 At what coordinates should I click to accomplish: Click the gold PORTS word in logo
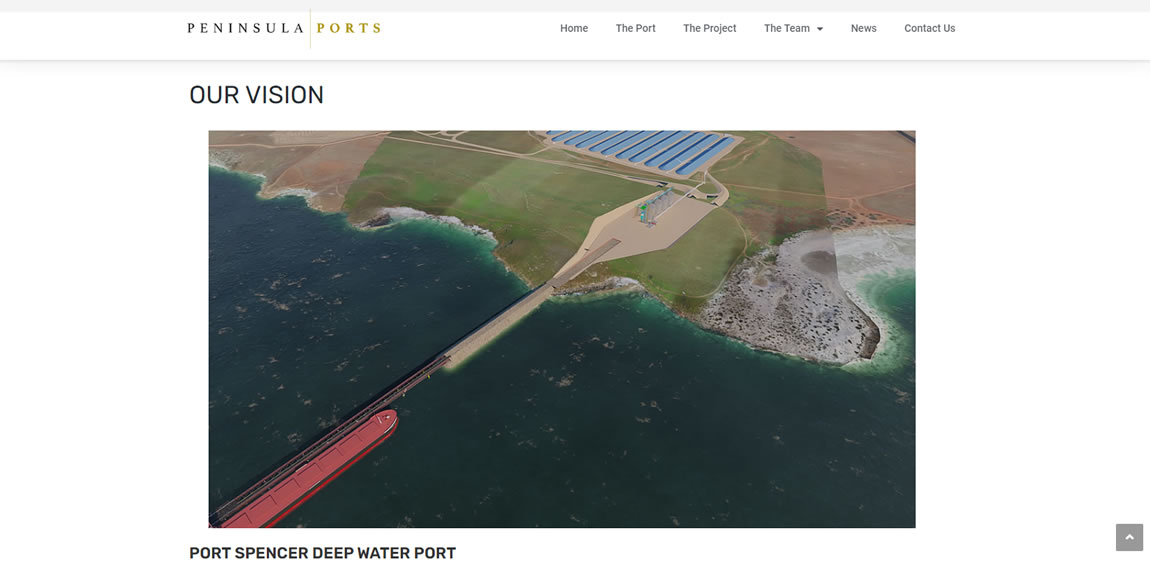[x=348, y=29]
